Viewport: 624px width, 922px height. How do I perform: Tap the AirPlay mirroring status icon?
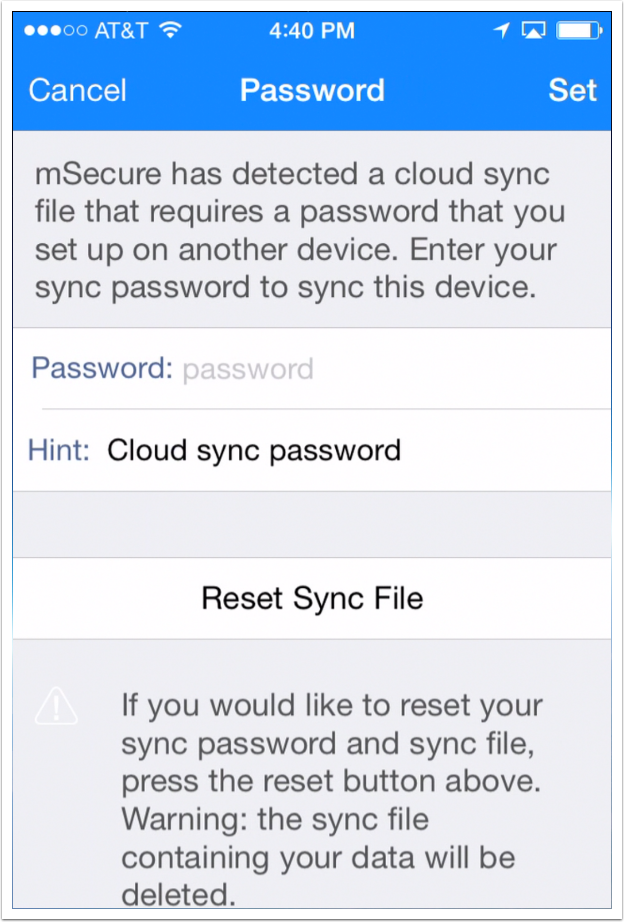click(x=534, y=30)
